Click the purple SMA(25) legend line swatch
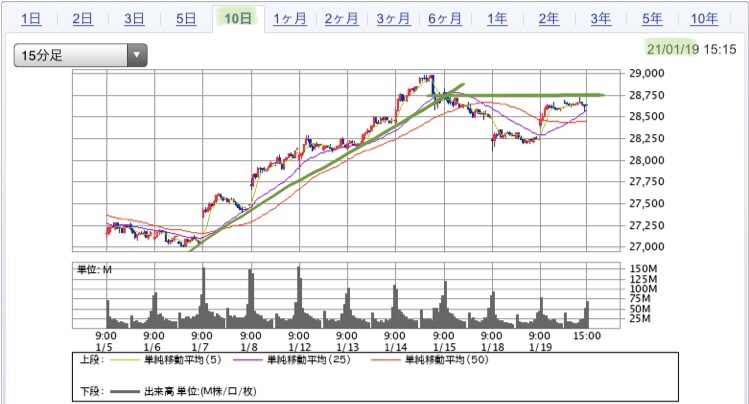Image resolution: width=749 pixels, height=404 pixels. click(x=248, y=360)
